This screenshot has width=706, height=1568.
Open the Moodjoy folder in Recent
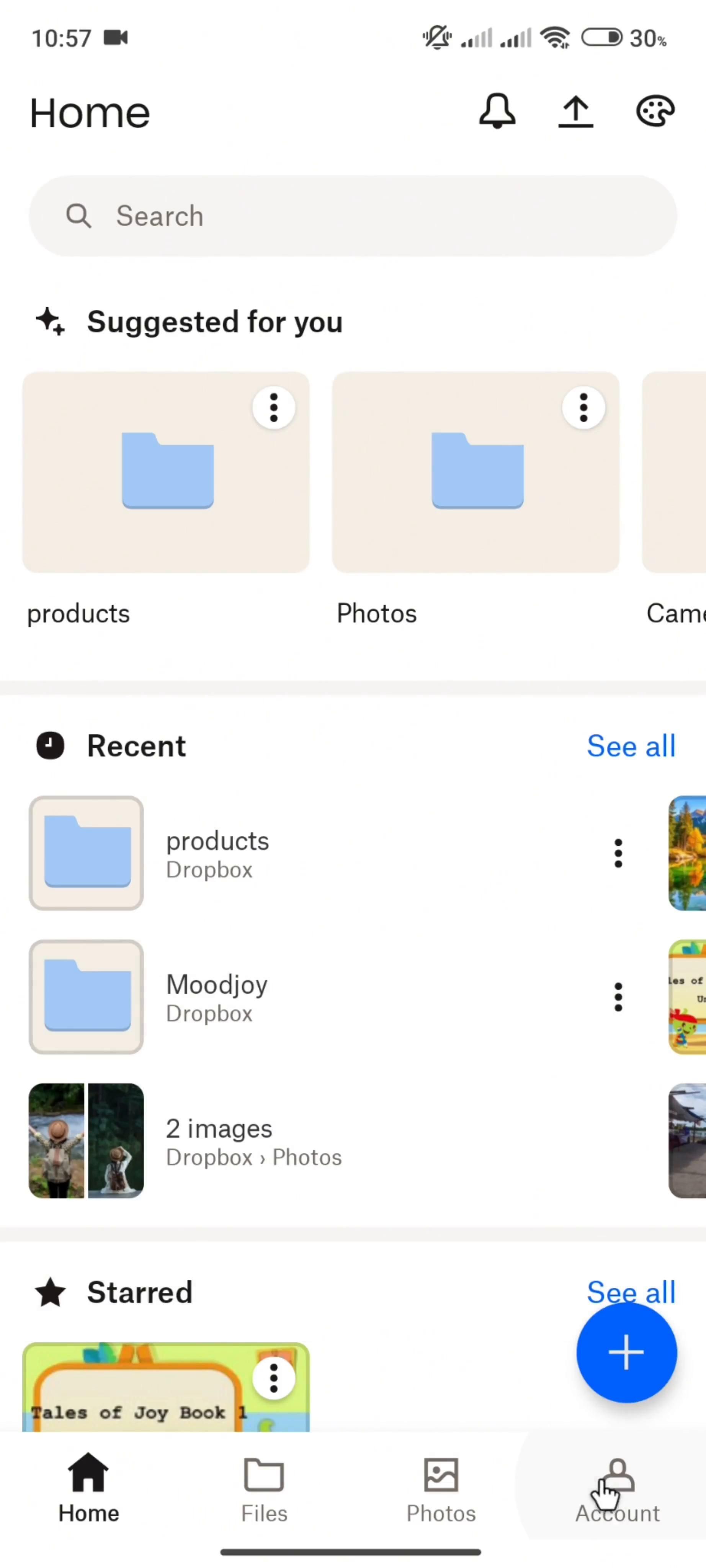[x=217, y=996]
